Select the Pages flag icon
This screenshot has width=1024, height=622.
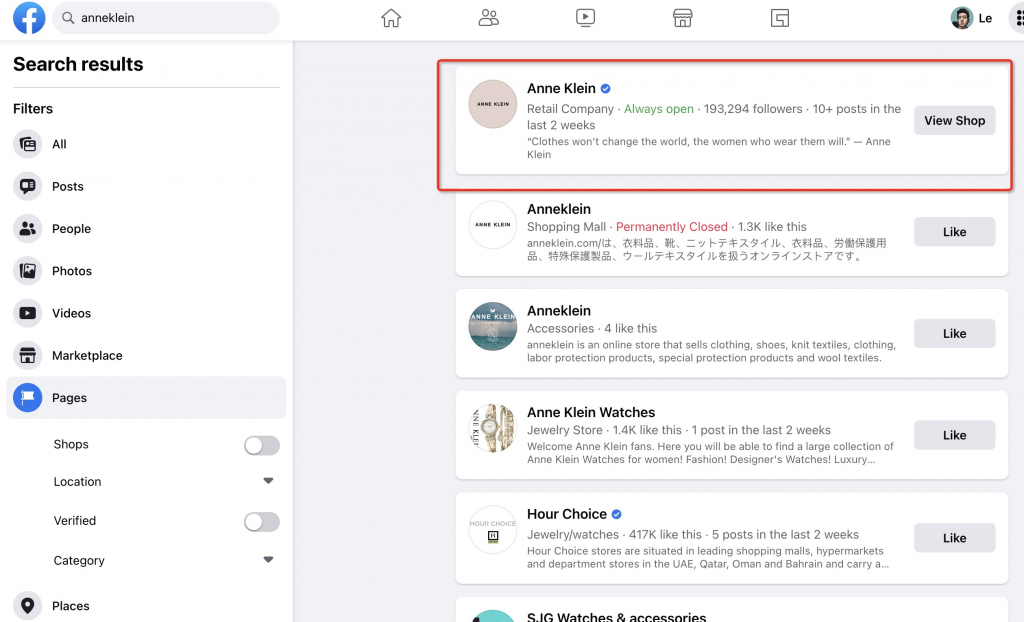coord(27,397)
